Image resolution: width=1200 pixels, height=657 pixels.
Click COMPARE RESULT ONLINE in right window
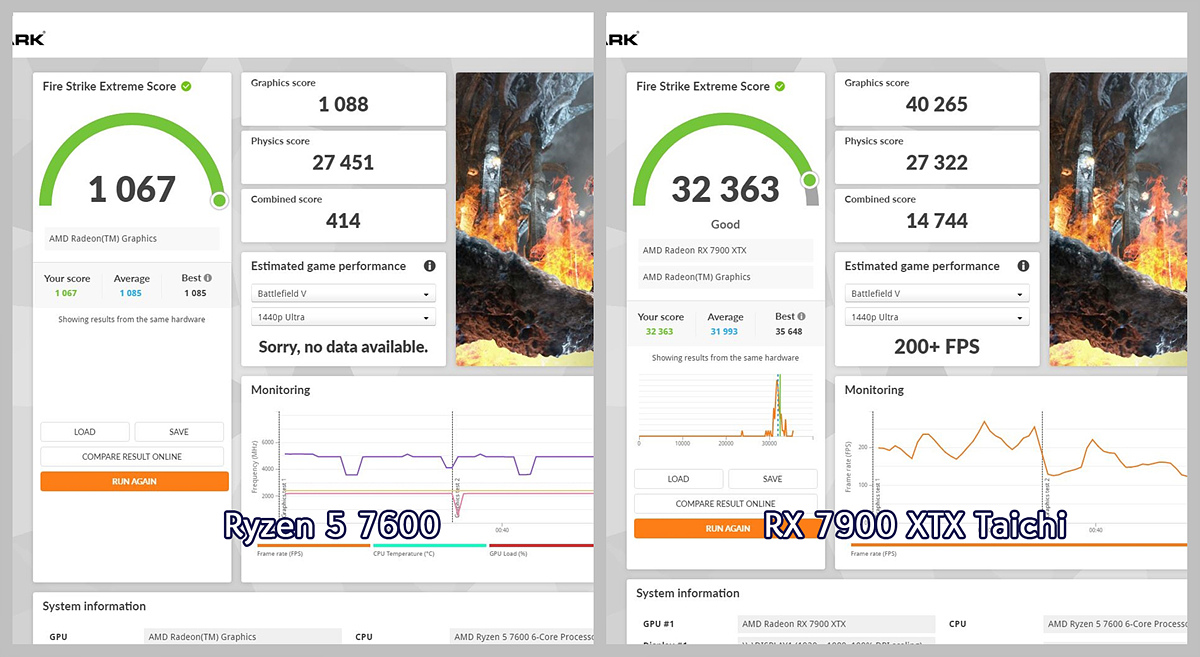click(725, 504)
